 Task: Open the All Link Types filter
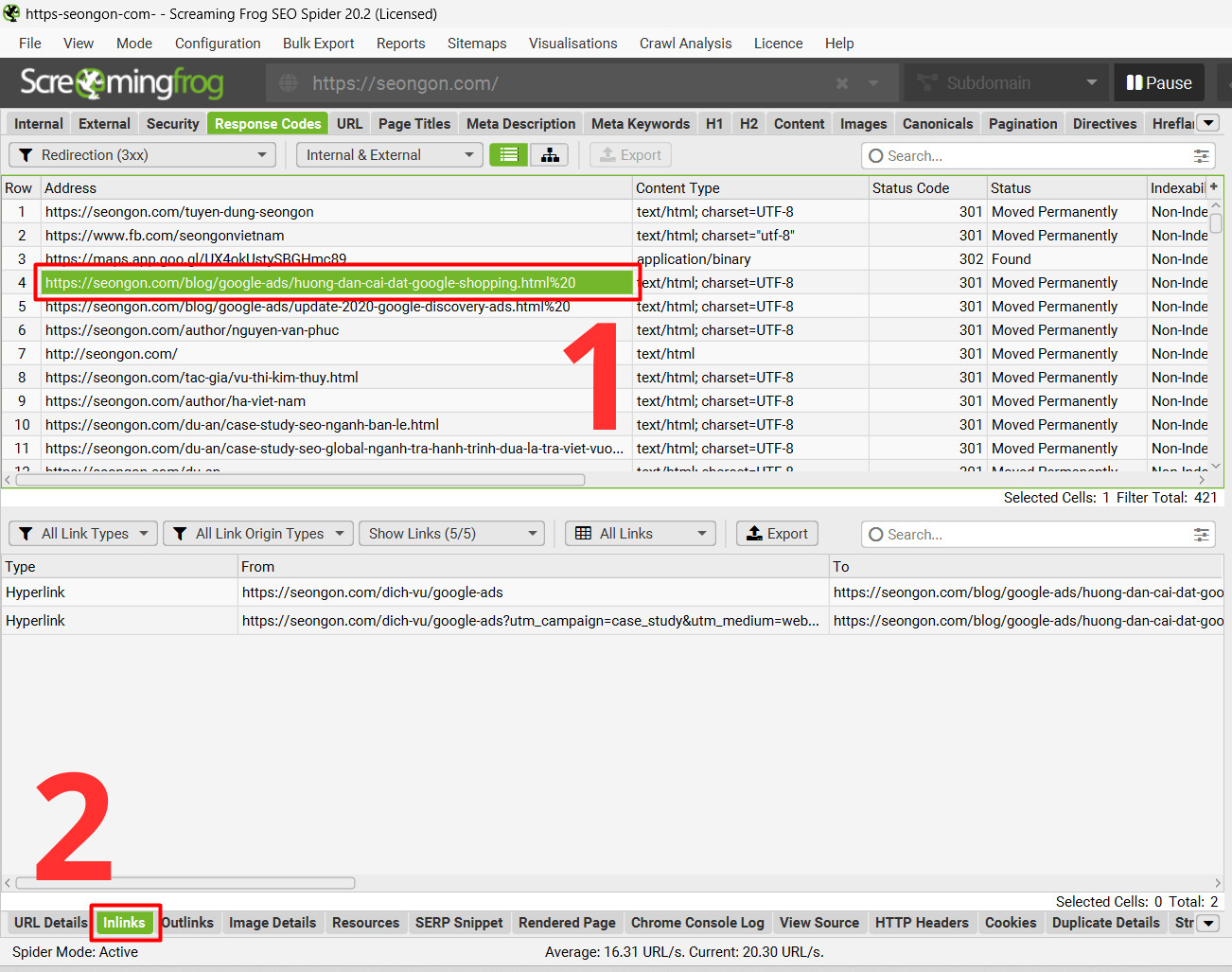[83, 534]
